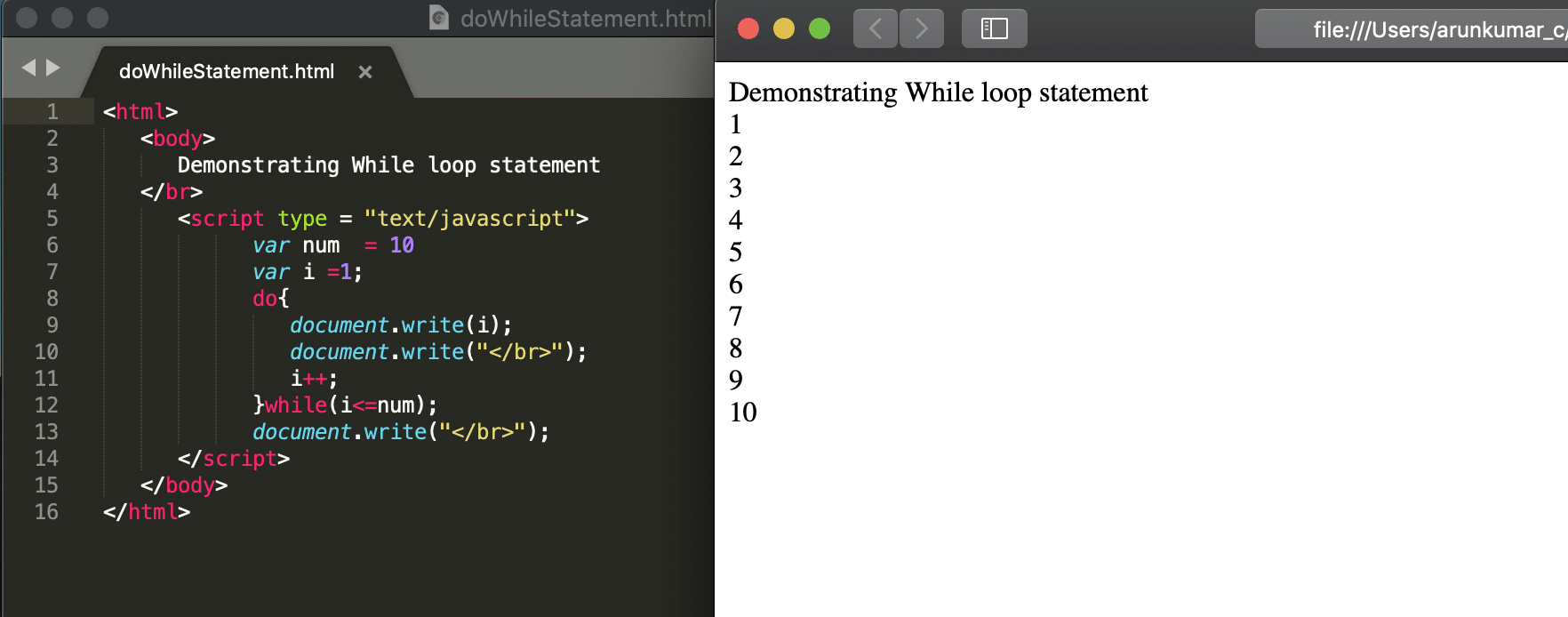Click the 'while(i<=num);' code line

click(x=345, y=405)
